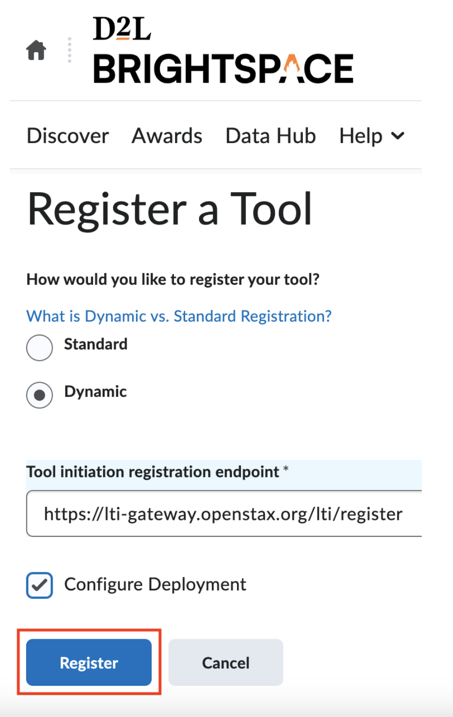Screen dimensions: 453x717
Task: Click the Cancel button
Action: click(226, 662)
